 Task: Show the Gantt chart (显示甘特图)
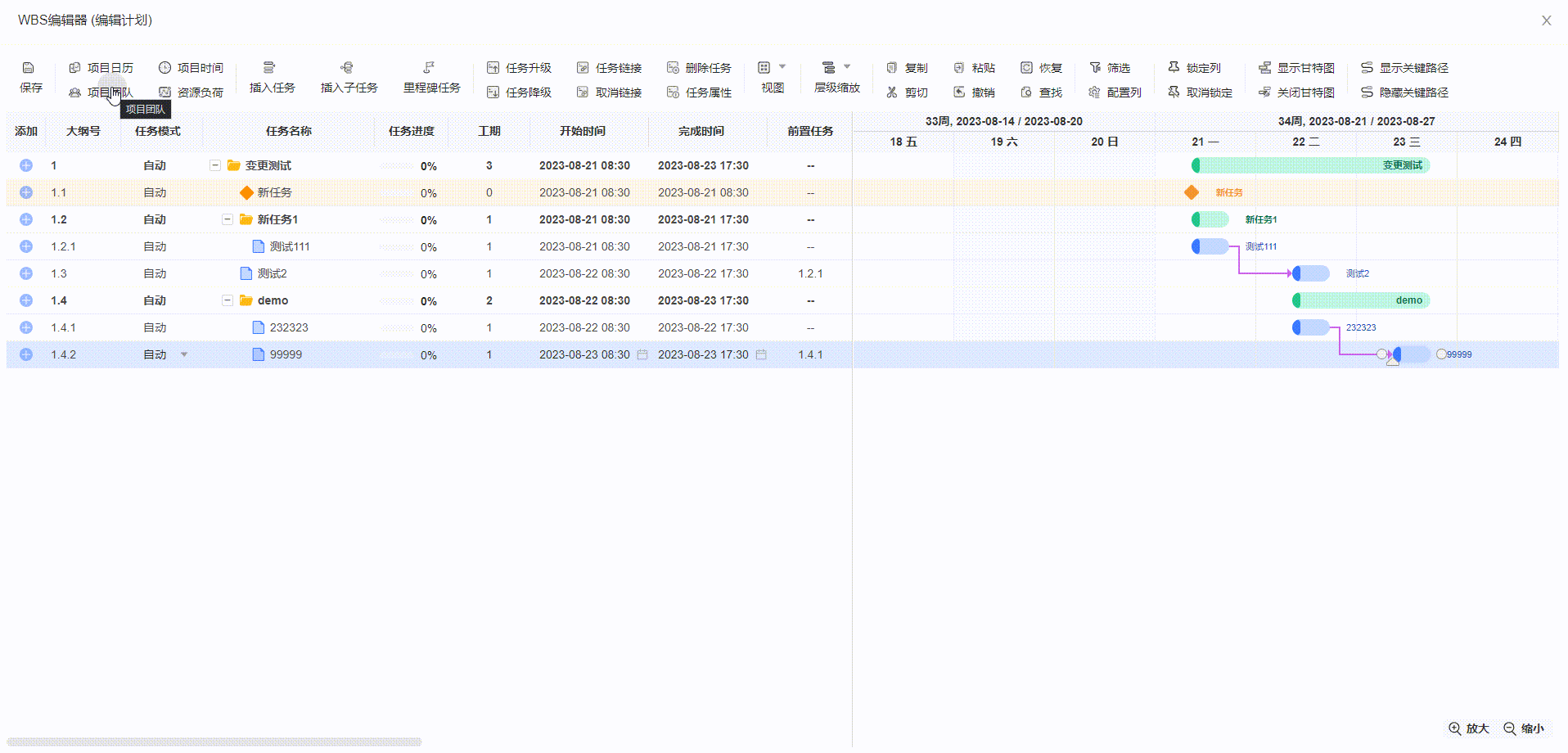pyautogui.click(x=1296, y=68)
